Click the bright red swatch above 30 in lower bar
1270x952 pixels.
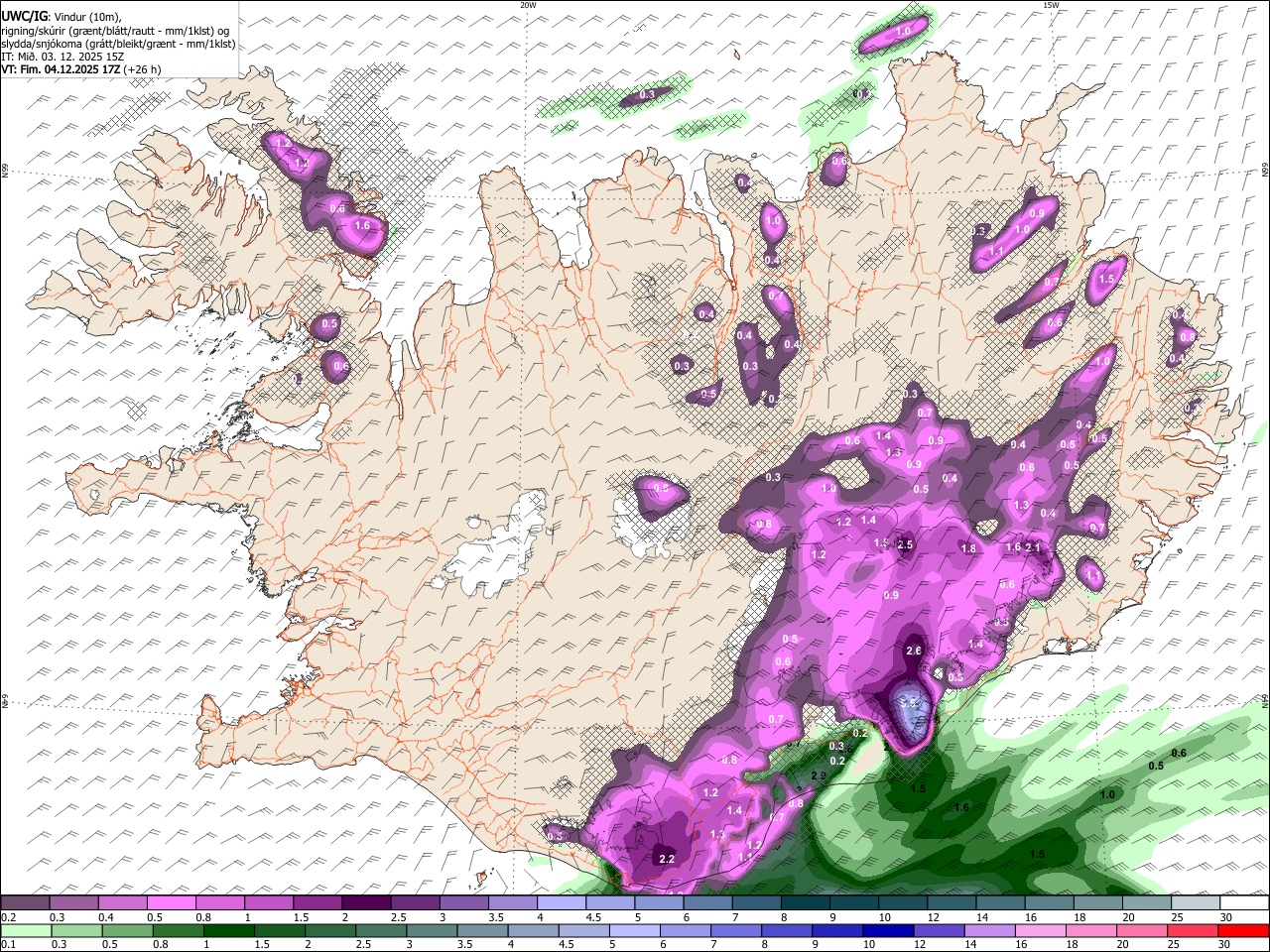tap(1242, 930)
